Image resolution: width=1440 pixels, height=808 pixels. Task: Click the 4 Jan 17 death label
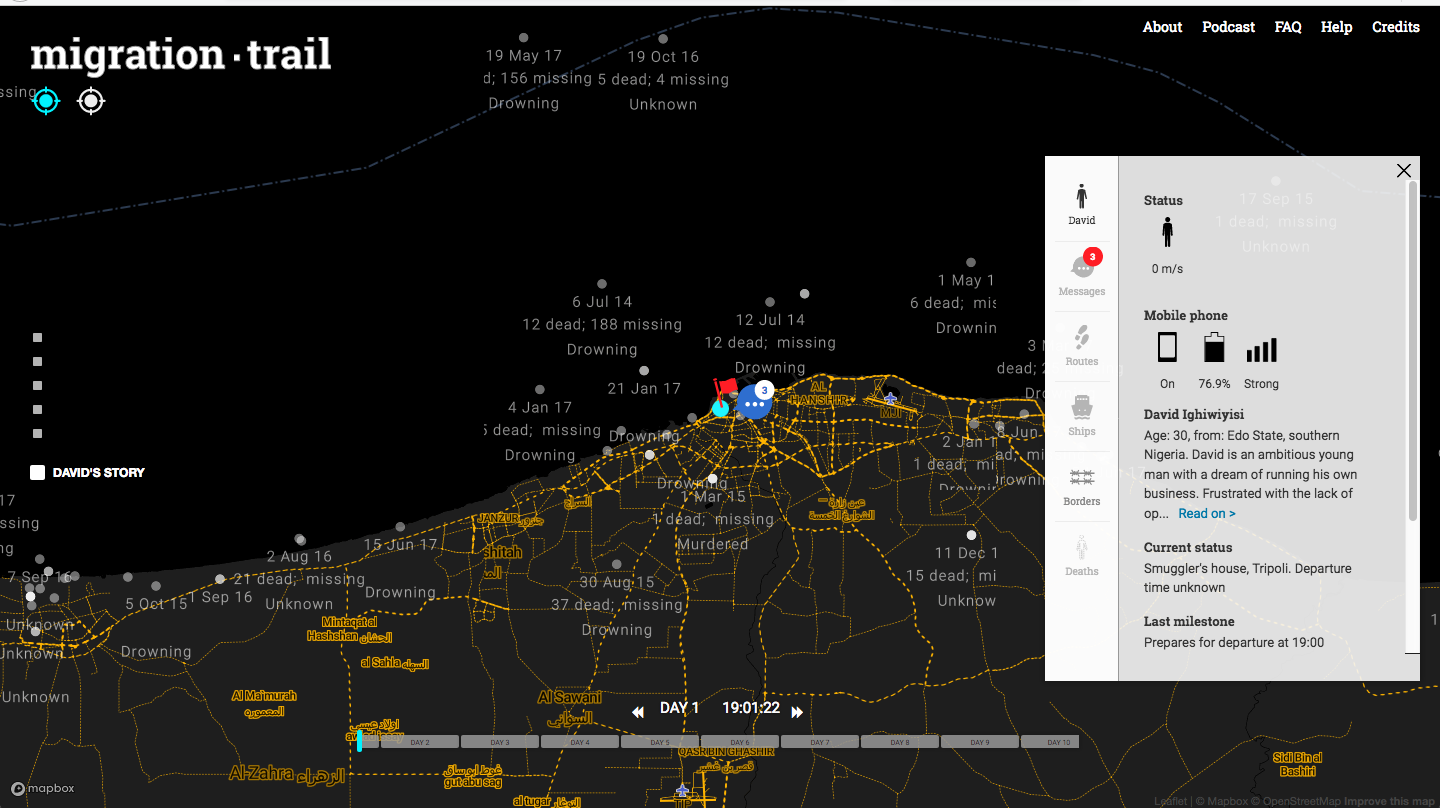[x=540, y=407]
